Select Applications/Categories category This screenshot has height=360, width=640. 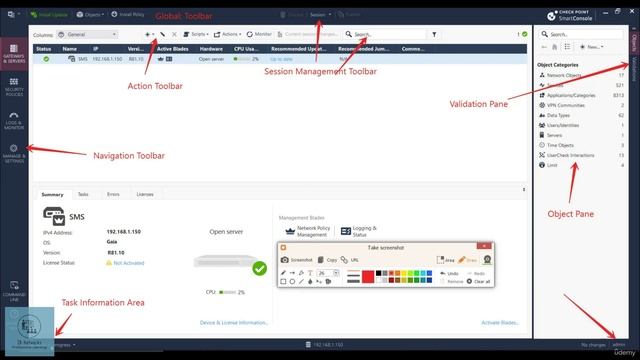click(581, 95)
